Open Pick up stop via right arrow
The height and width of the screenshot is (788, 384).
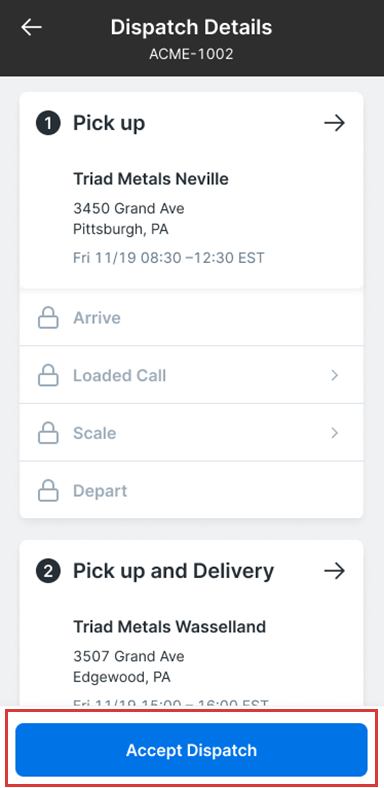(334, 123)
